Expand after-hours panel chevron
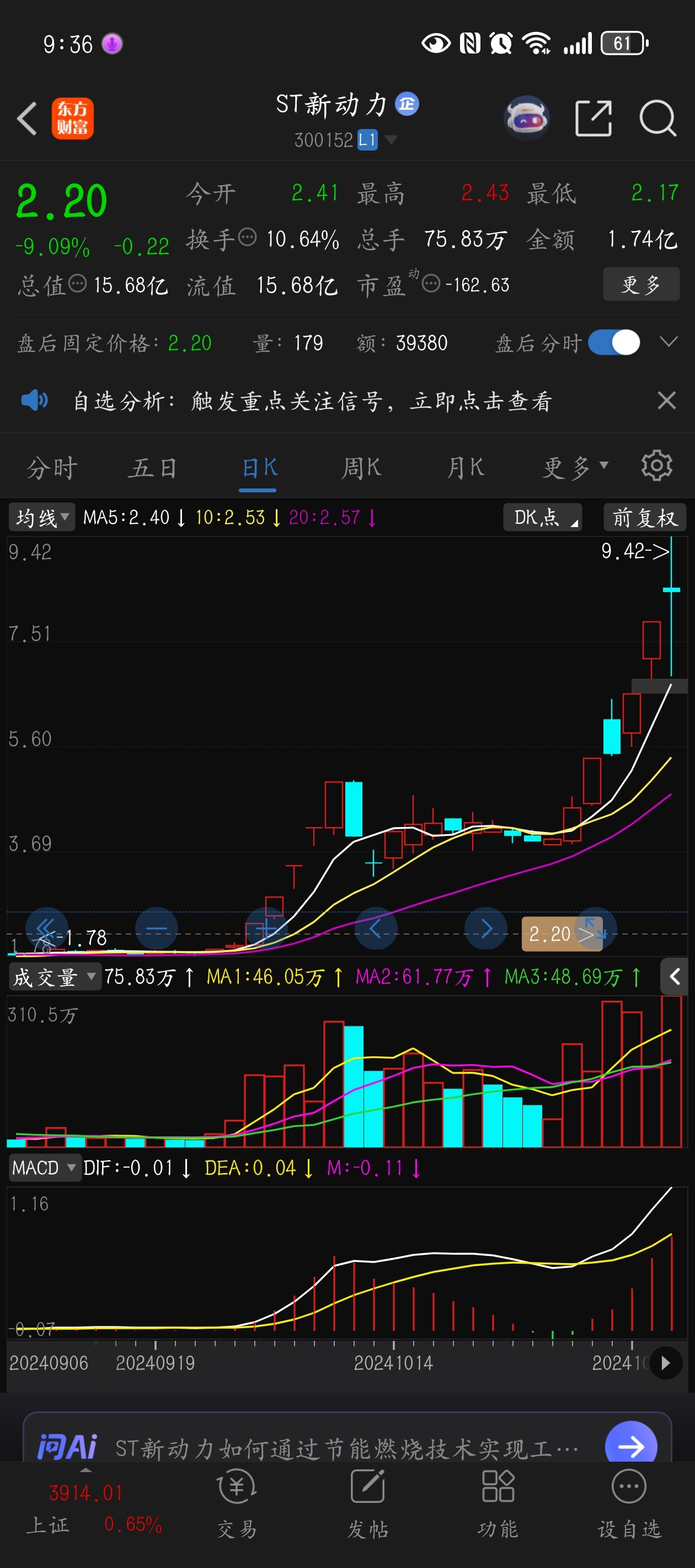This screenshot has width=695, height=1568. pos(669,341)
